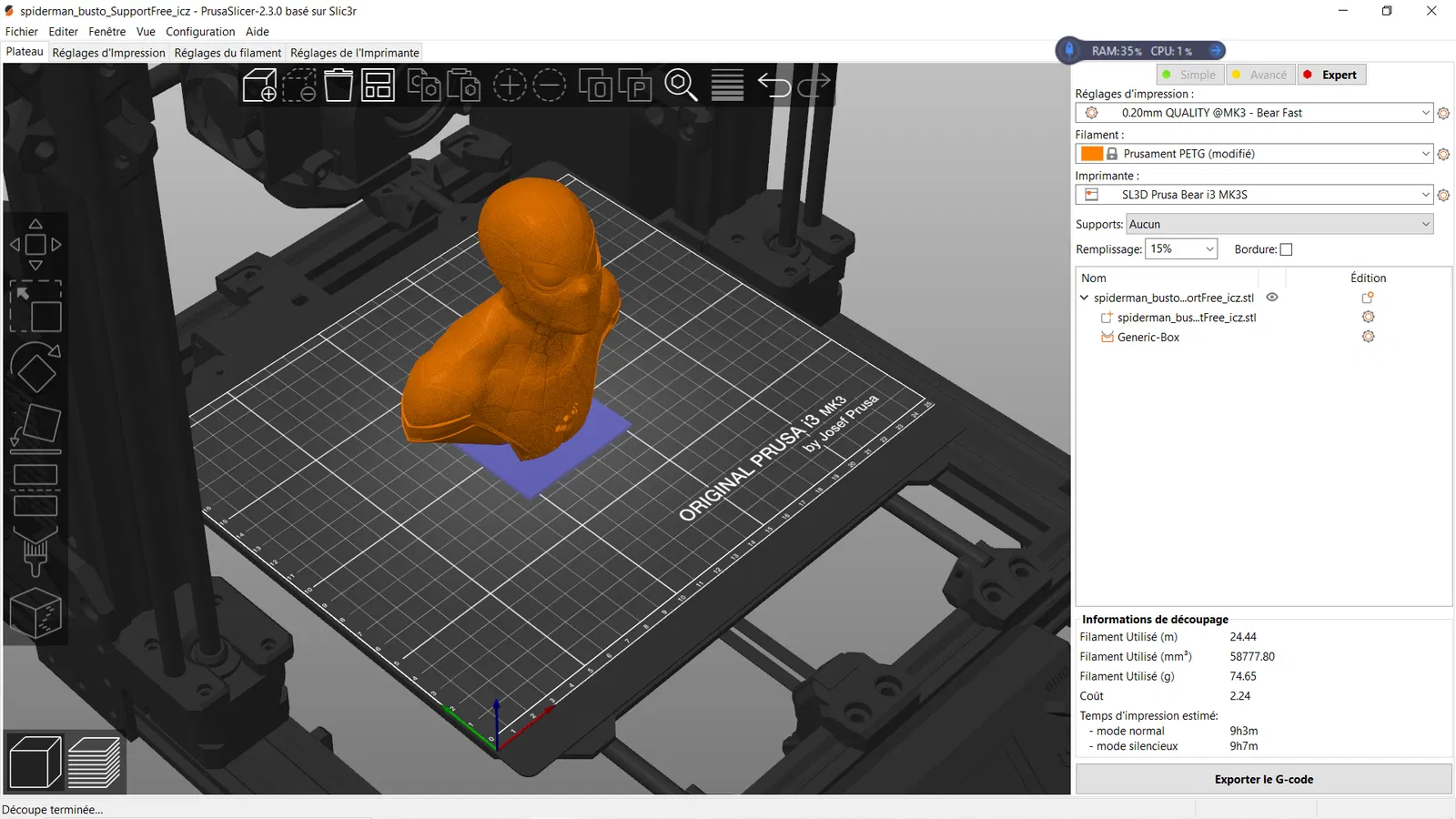
Task: Click the settings gear for Generic-Box
Action: tap(1368, 337)
